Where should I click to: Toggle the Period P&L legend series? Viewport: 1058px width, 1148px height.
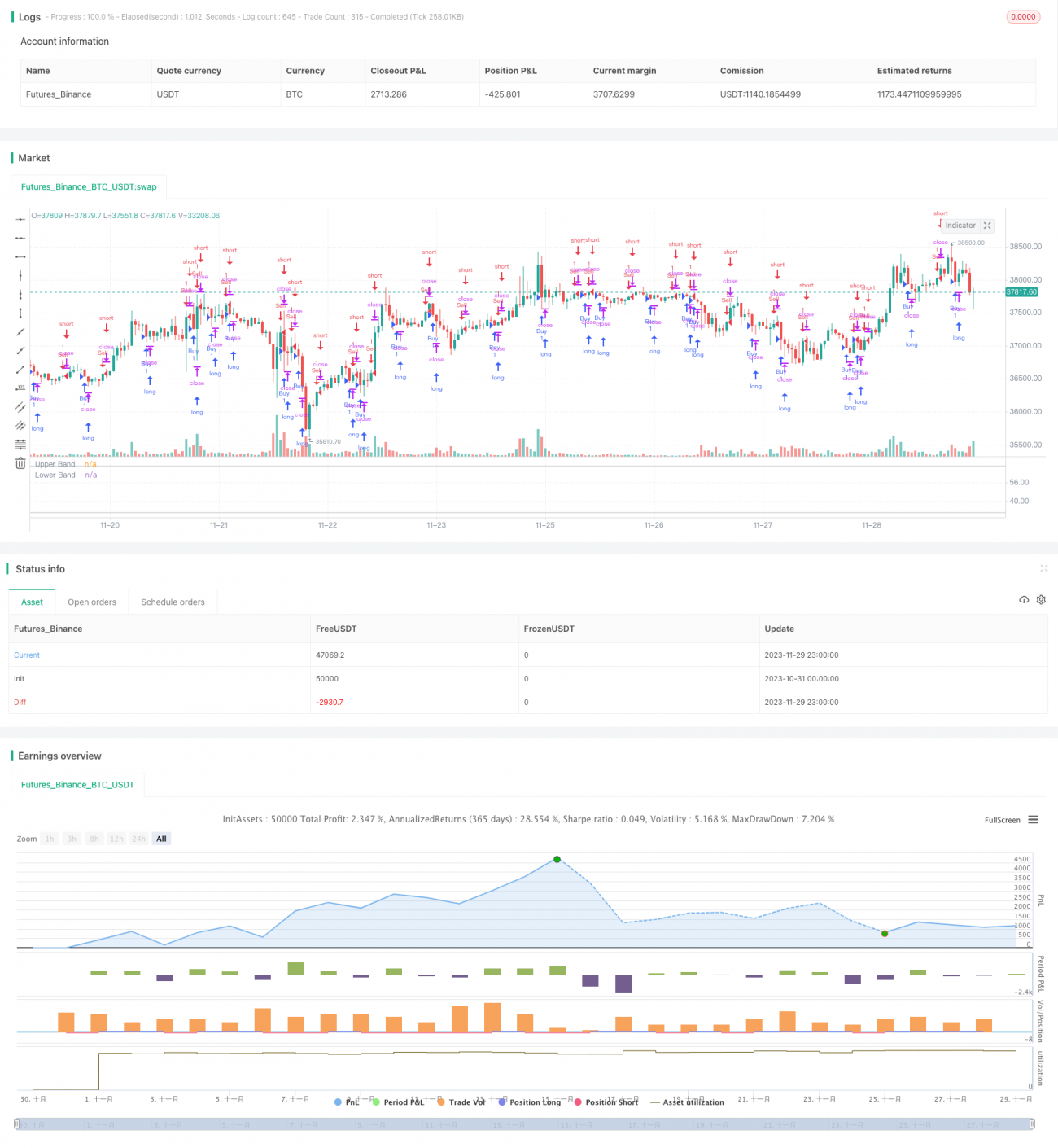pyautogui.click(x=398, y=1102)
